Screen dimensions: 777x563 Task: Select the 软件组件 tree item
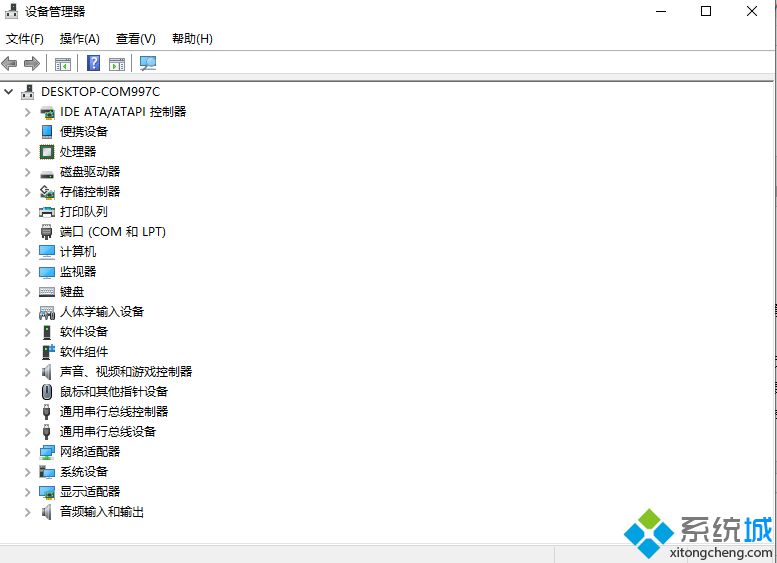pos(84,352)
